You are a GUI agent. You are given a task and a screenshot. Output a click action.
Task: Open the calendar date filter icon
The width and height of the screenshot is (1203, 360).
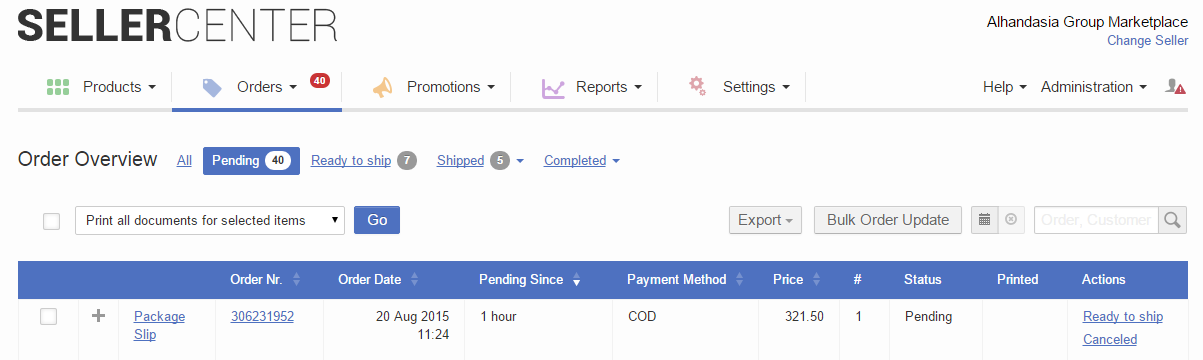click(984, 220)
